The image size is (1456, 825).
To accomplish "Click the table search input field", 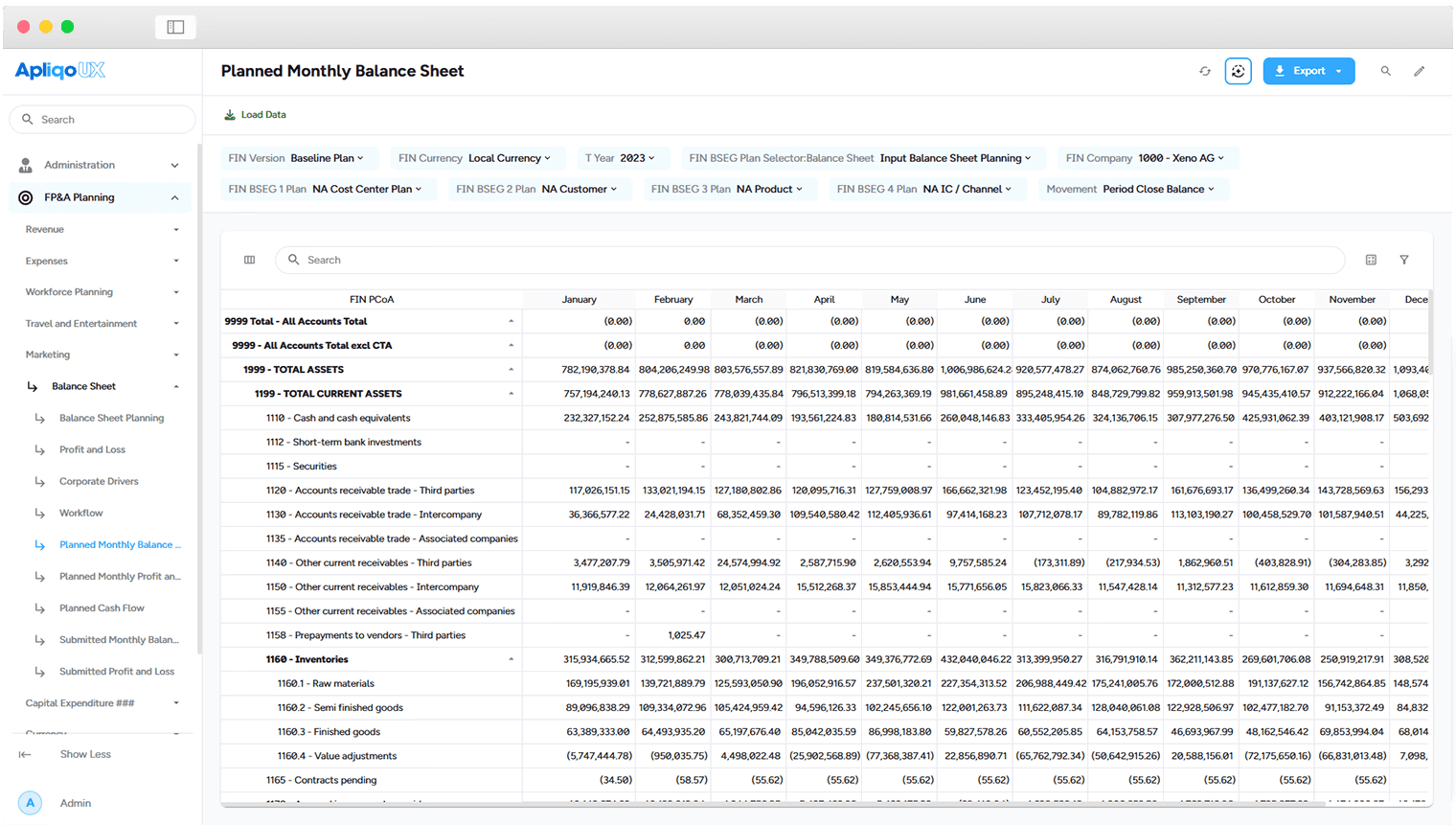I will tap(810, 260).
